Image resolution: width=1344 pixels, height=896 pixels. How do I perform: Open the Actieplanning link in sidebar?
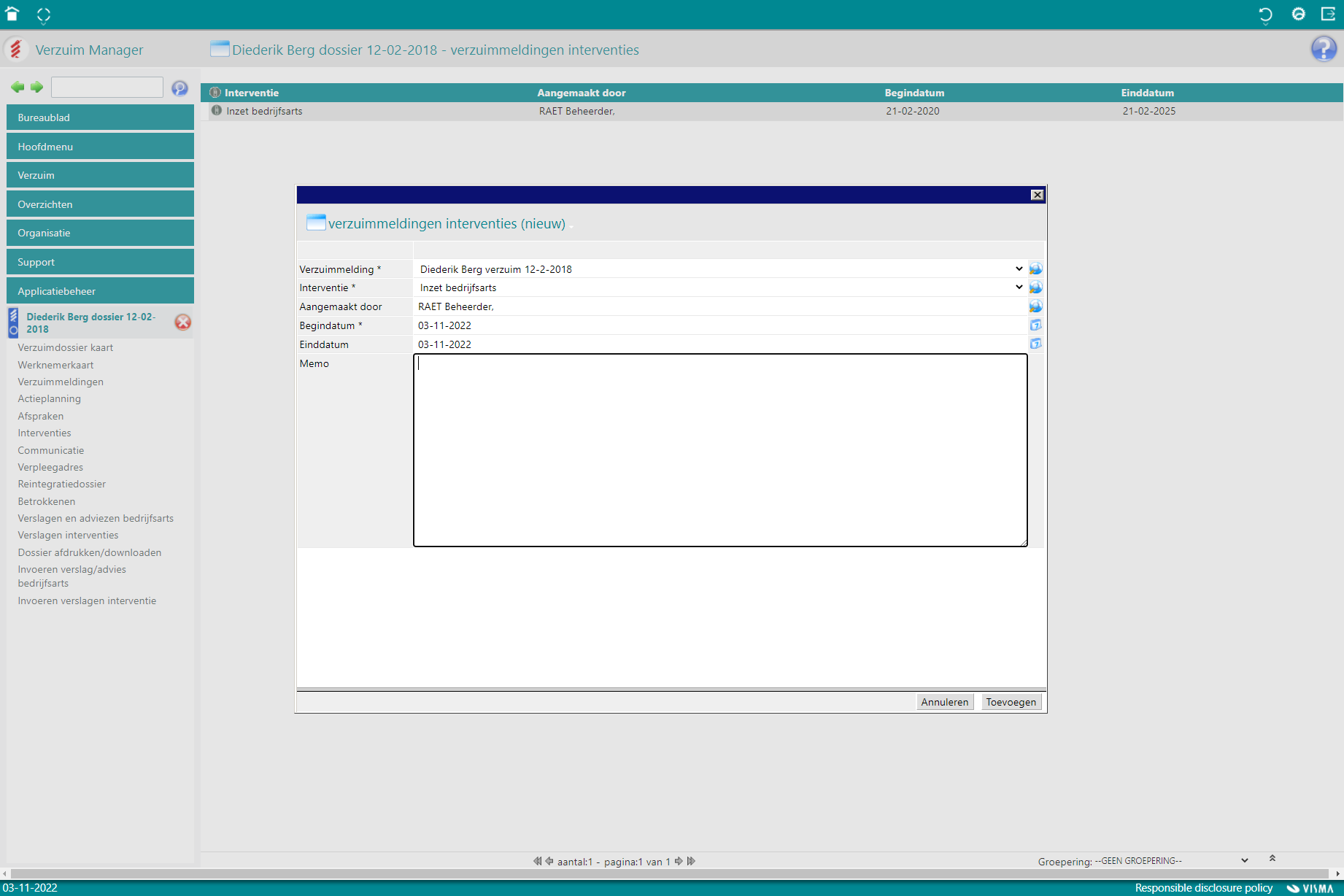click(x=49, y=398)
